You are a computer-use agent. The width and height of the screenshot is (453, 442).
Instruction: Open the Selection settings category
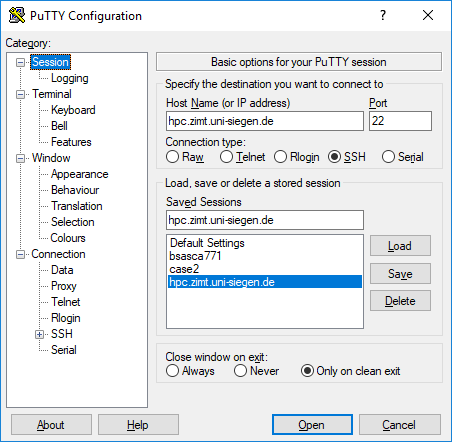tap(73, 222)
